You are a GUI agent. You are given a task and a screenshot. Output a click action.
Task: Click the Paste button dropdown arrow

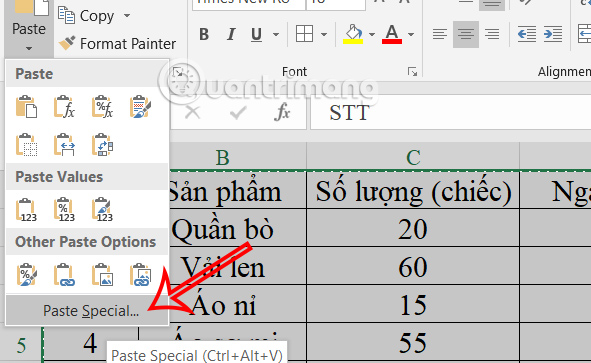point(29,48)
